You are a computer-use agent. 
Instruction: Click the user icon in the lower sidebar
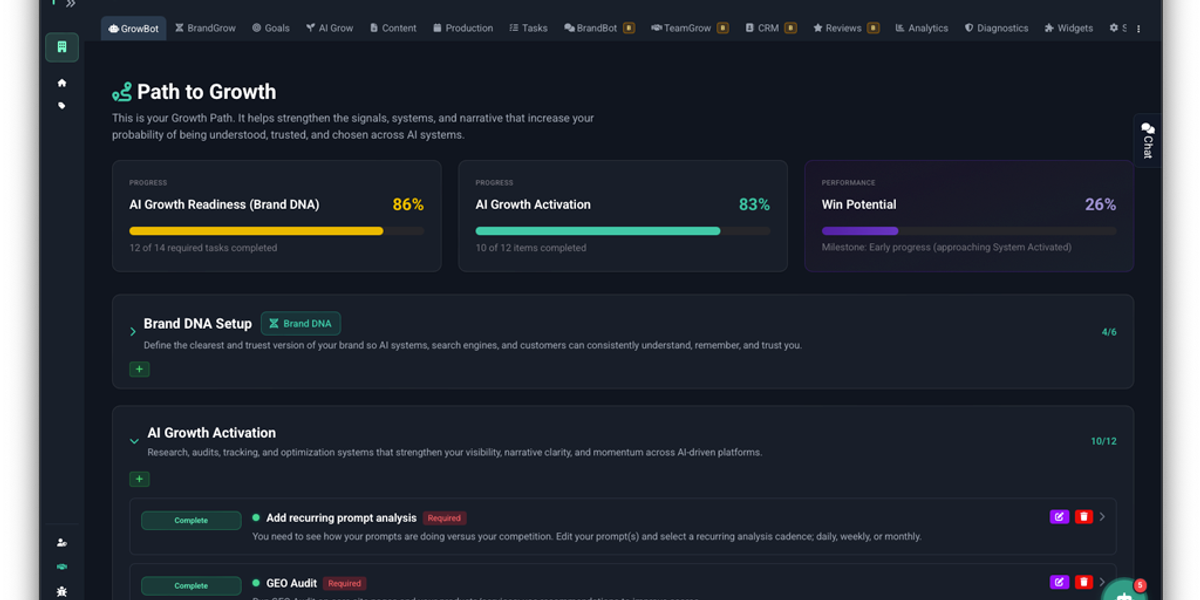62,543
